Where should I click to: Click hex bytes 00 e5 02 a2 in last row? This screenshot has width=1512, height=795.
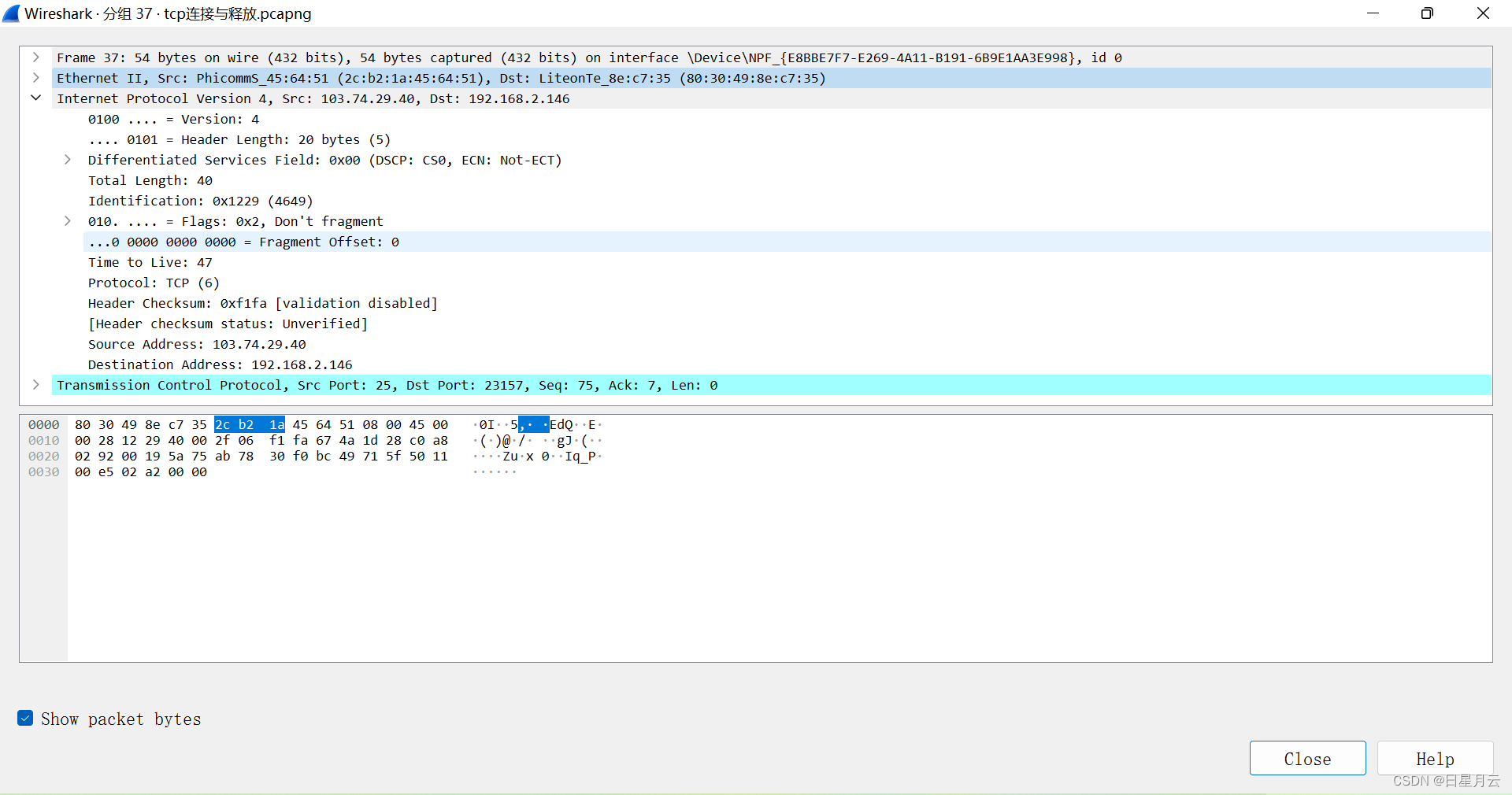tap(117, 471)
